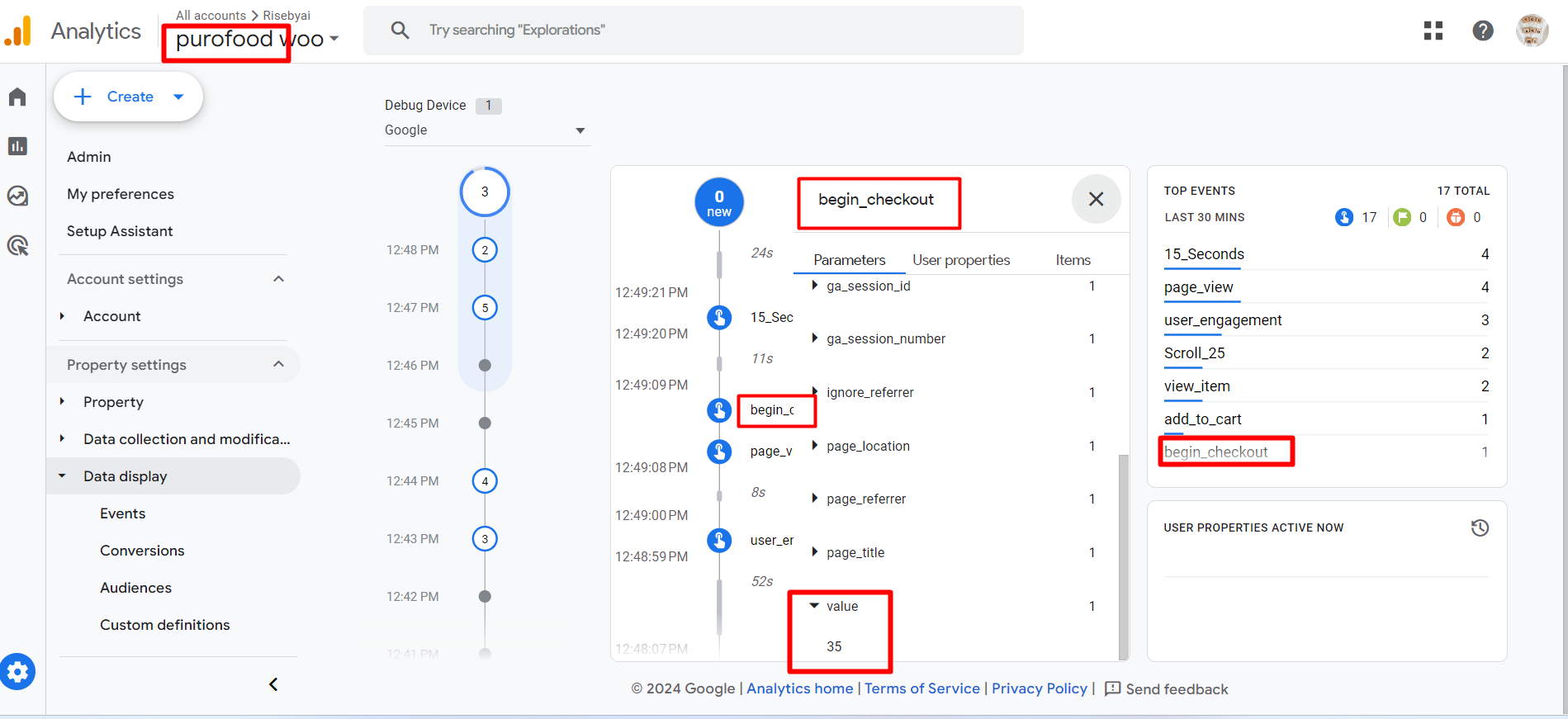Open the Reports icon in left rail

click(x=17, y=146)
